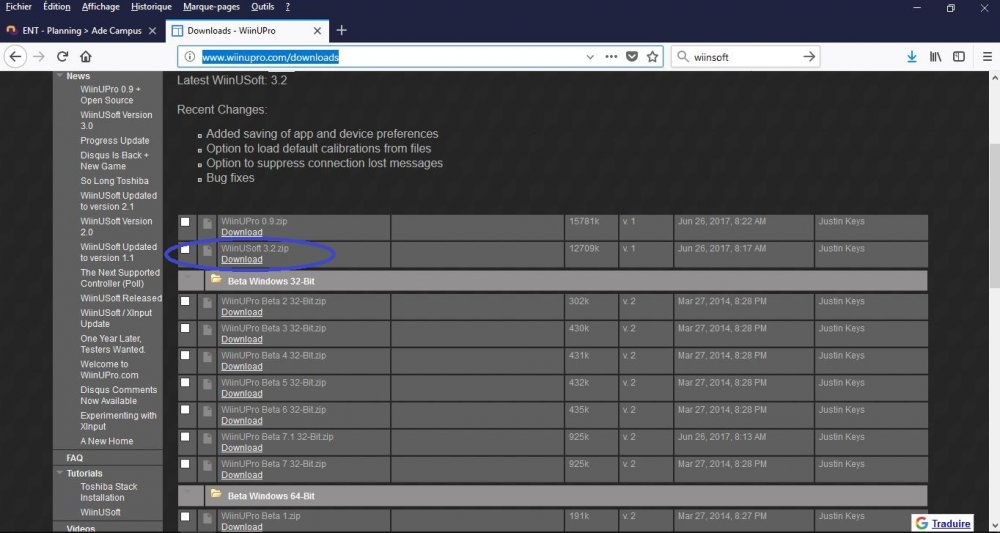Open a new tab with plus
1000x533 pixels.
[x=341, y=30]
